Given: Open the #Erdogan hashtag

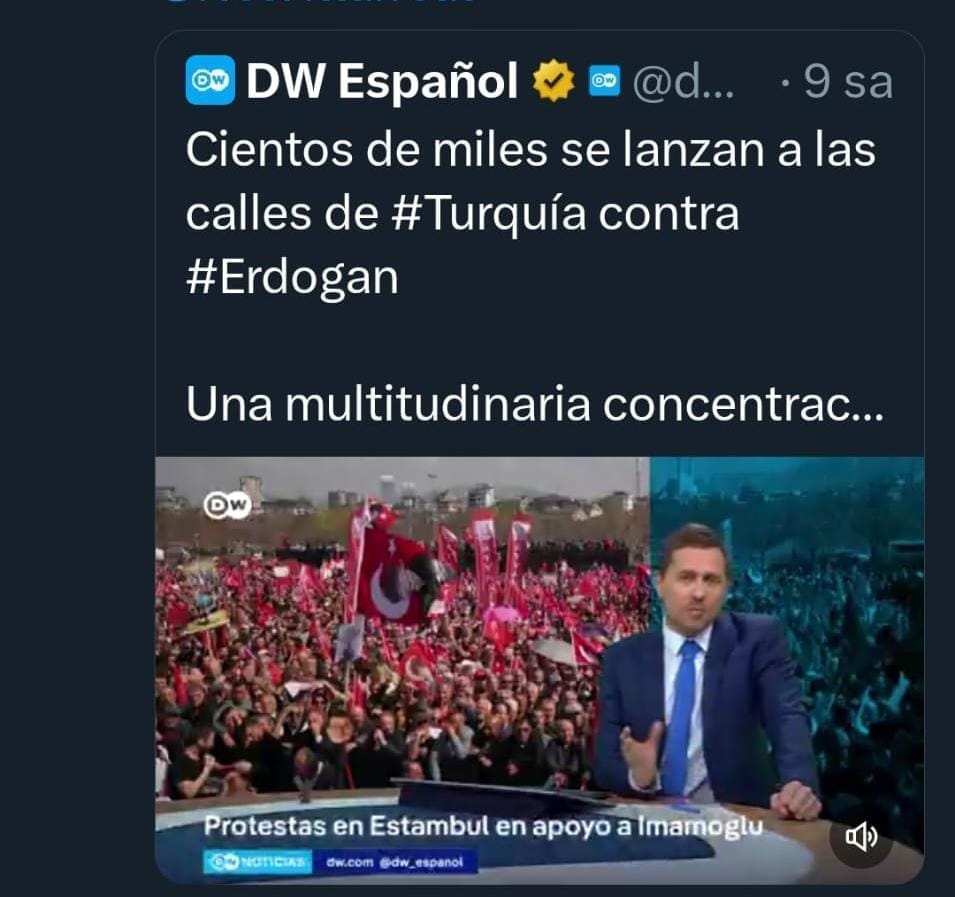Looking at the screenshot, I should (292, 277).
